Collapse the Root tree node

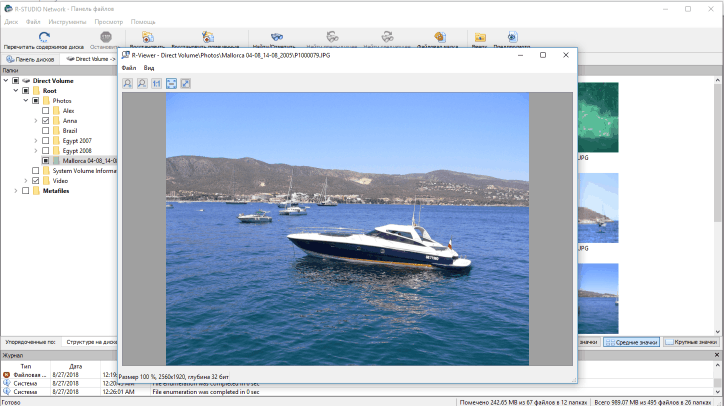pyautogui.click(x=16, y=91)
